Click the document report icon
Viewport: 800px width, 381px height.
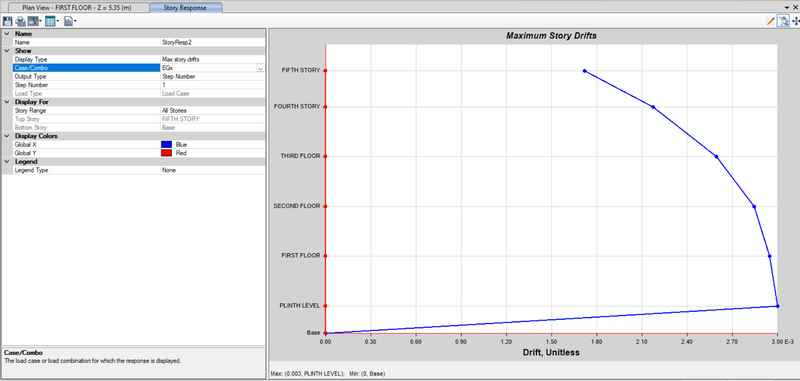[x=68, y=21]
